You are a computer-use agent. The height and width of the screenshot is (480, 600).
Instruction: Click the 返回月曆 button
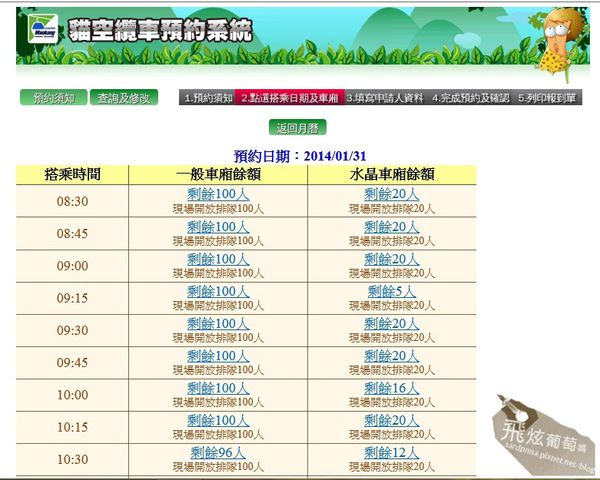[297, 127]
